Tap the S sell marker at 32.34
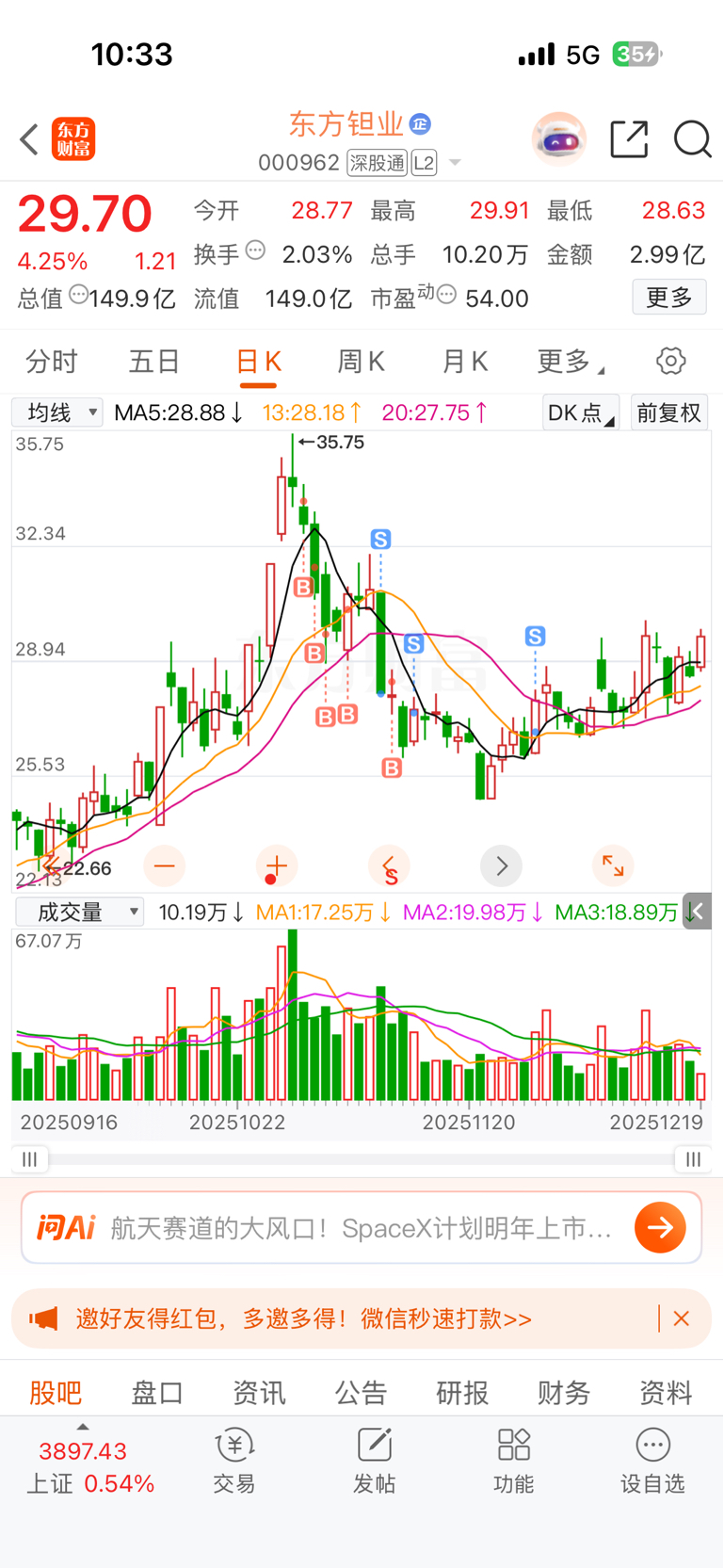 380,540
